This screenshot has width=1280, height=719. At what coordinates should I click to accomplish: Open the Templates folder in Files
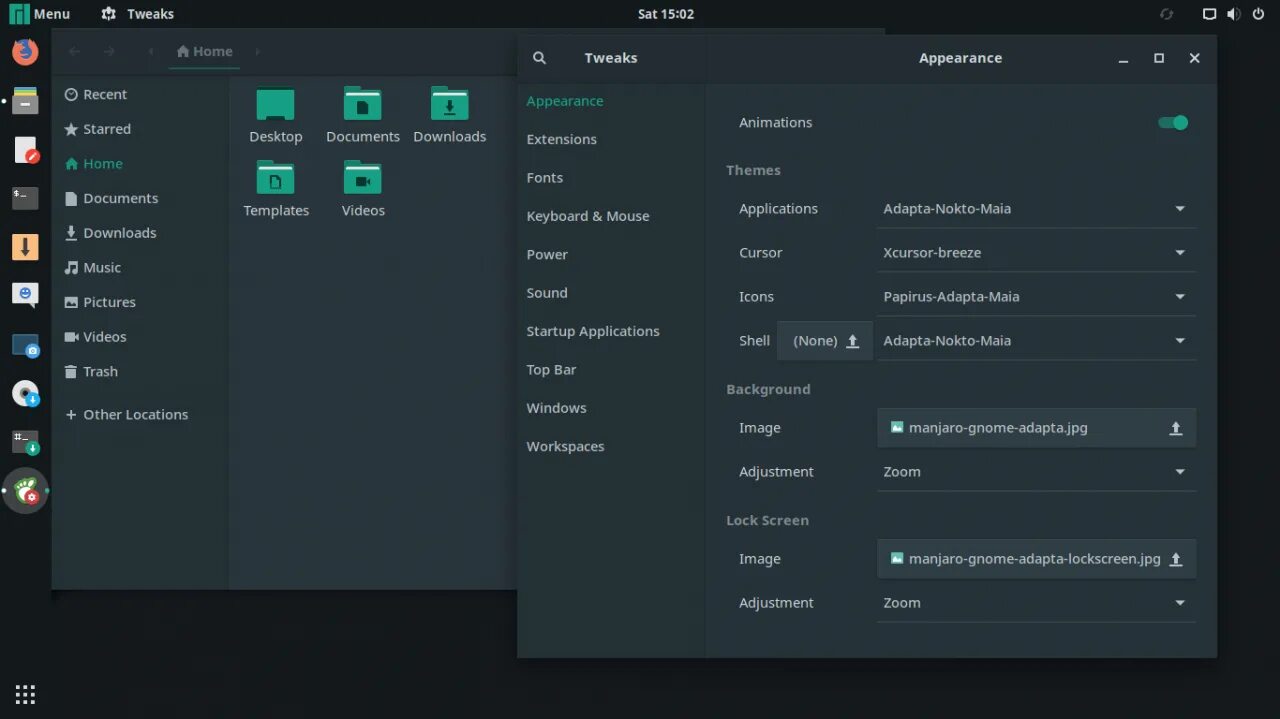(276, 189)
